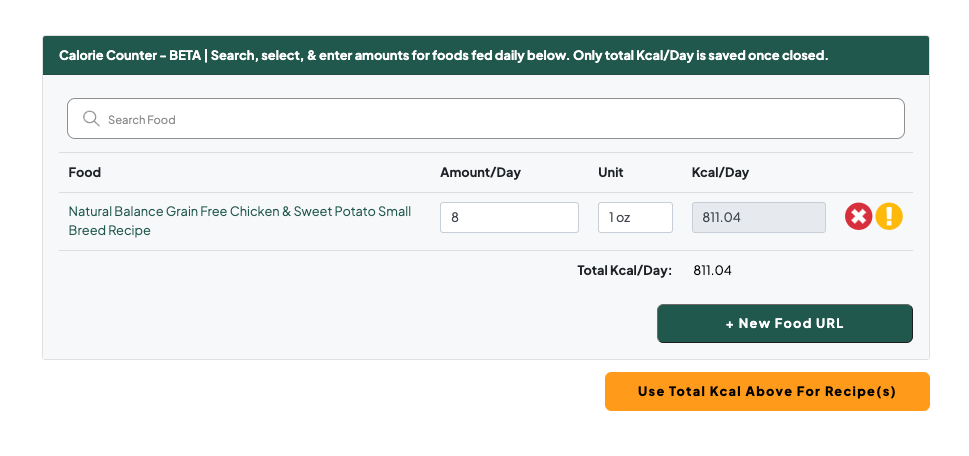
Task: Click the Food column header
Action: coord(85,172)
